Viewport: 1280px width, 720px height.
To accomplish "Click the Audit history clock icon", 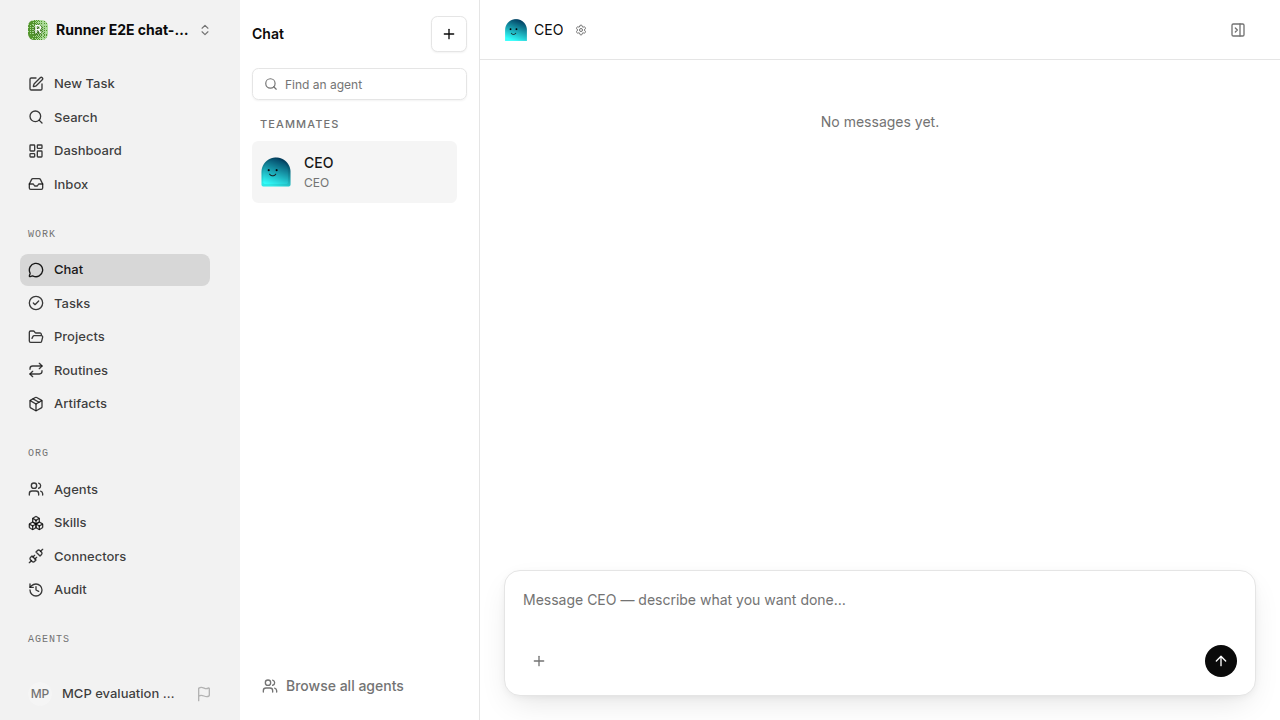I will point(36,589).
